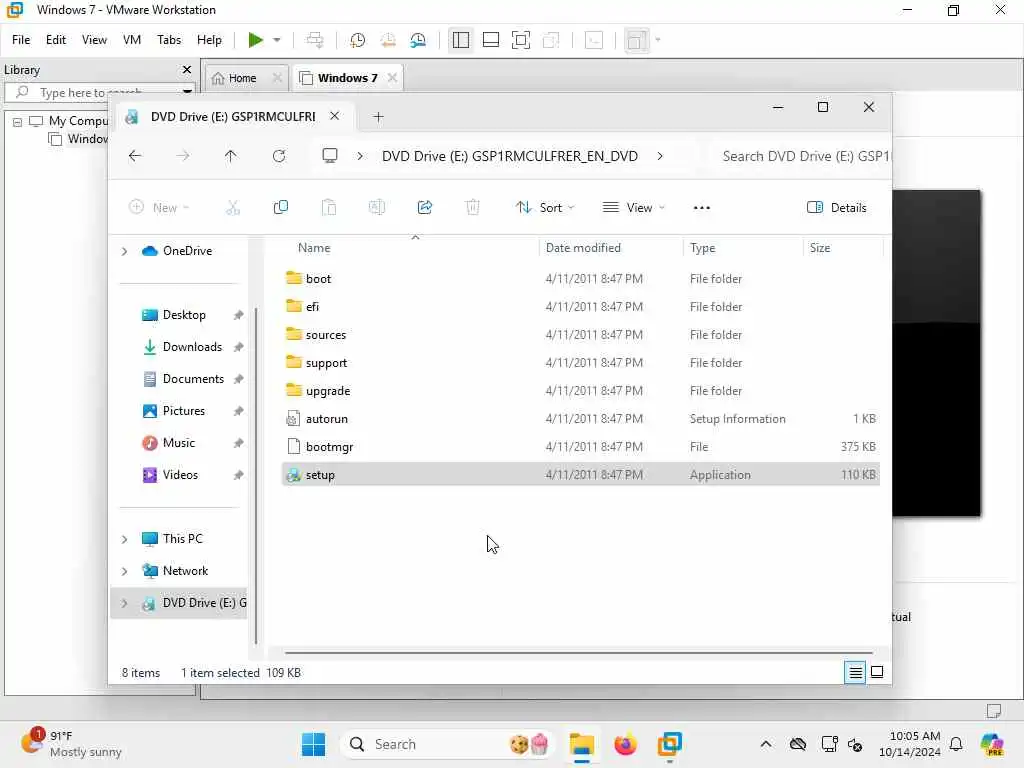Open Desktop in navigation pane

pyautogui.click(x=183, y=315)
